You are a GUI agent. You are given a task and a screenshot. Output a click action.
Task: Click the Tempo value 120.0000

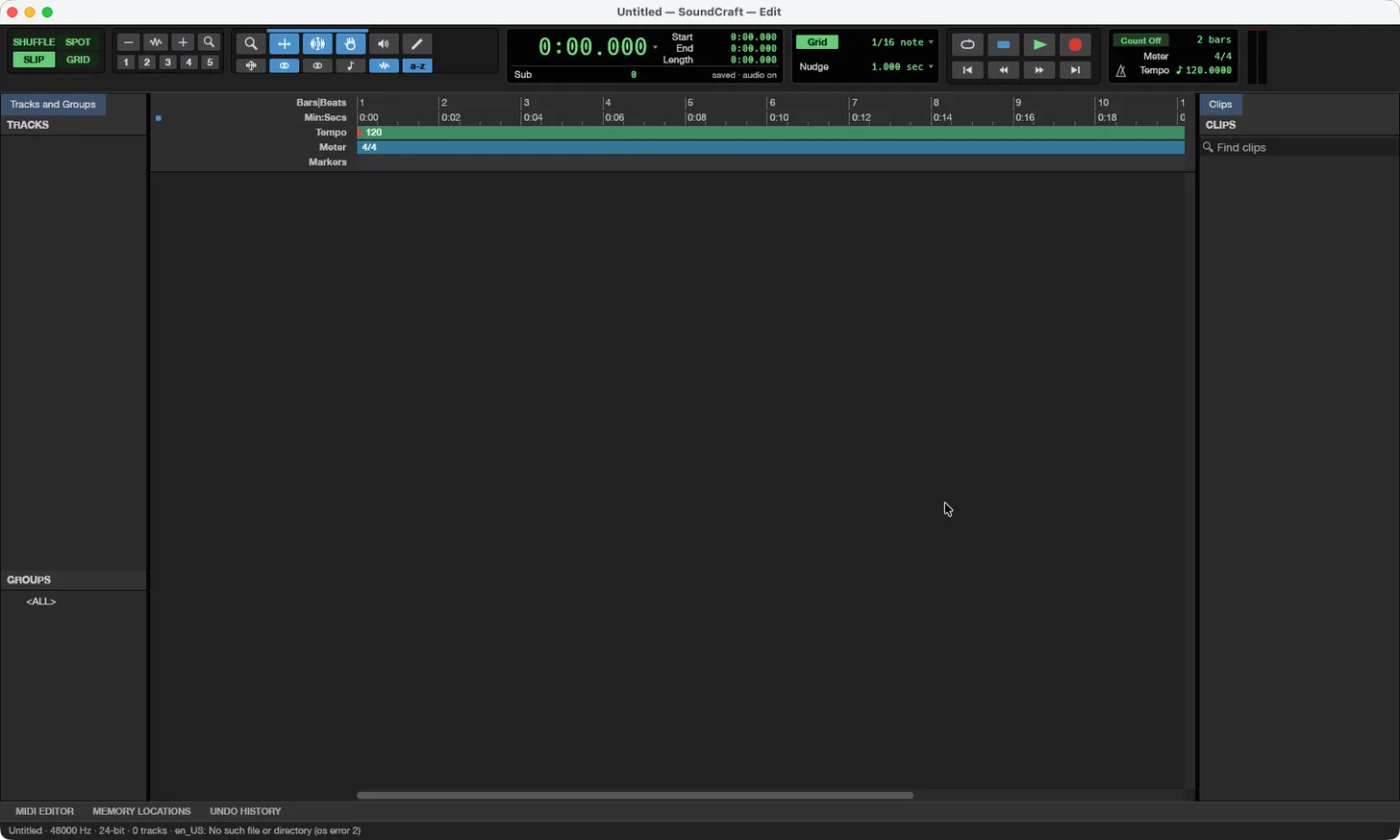[1209, 71]
